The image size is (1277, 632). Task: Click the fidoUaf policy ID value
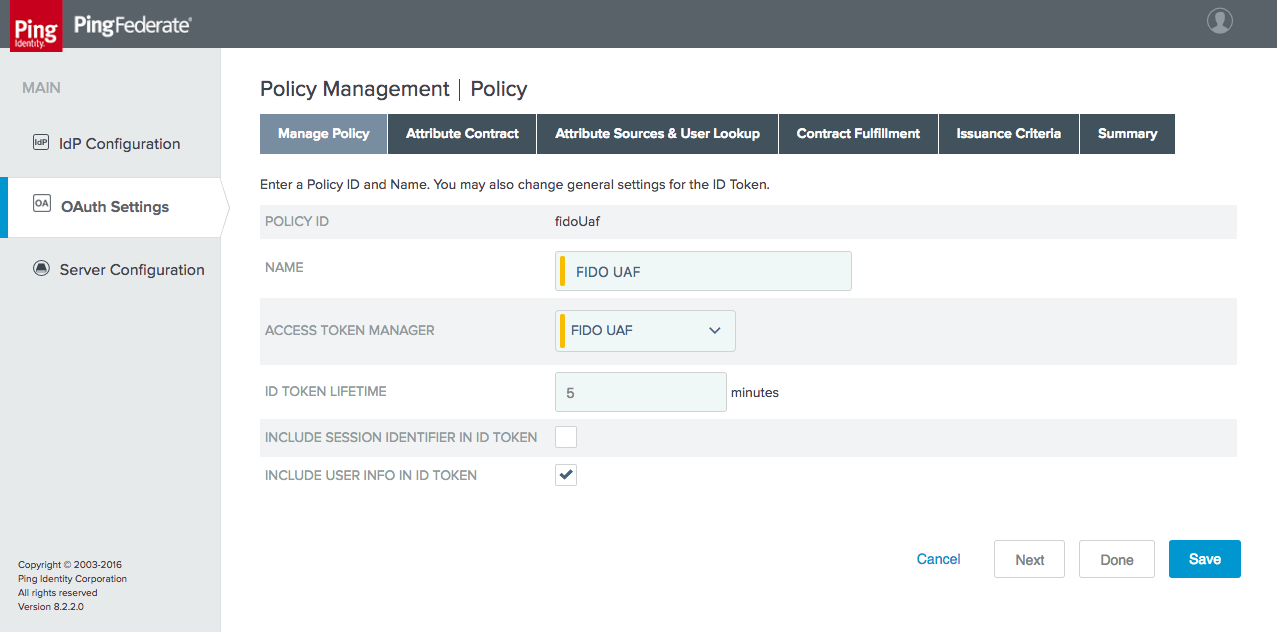coord(577,221)
